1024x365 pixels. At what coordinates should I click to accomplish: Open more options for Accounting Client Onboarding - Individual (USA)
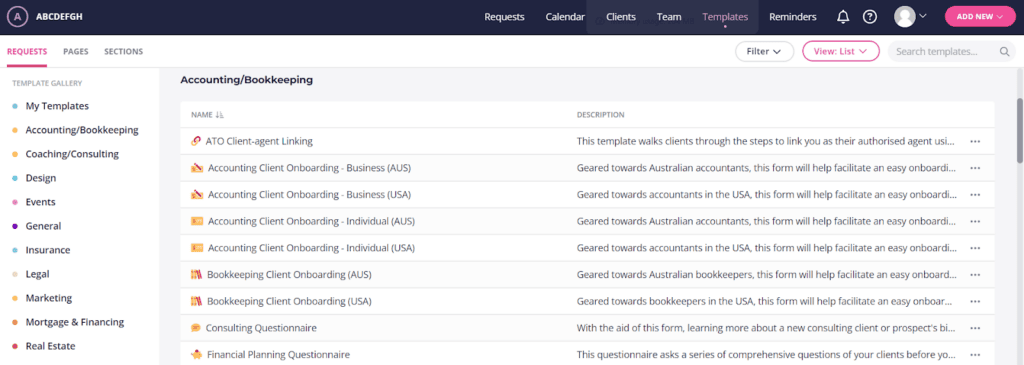975,248
